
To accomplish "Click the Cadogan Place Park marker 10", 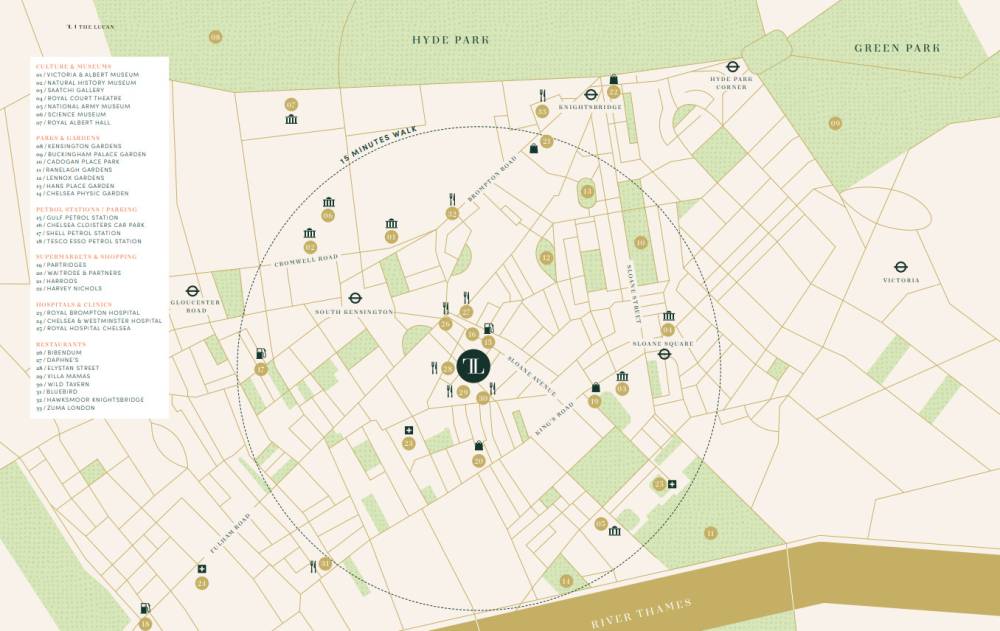I will [x=641, y=242].
